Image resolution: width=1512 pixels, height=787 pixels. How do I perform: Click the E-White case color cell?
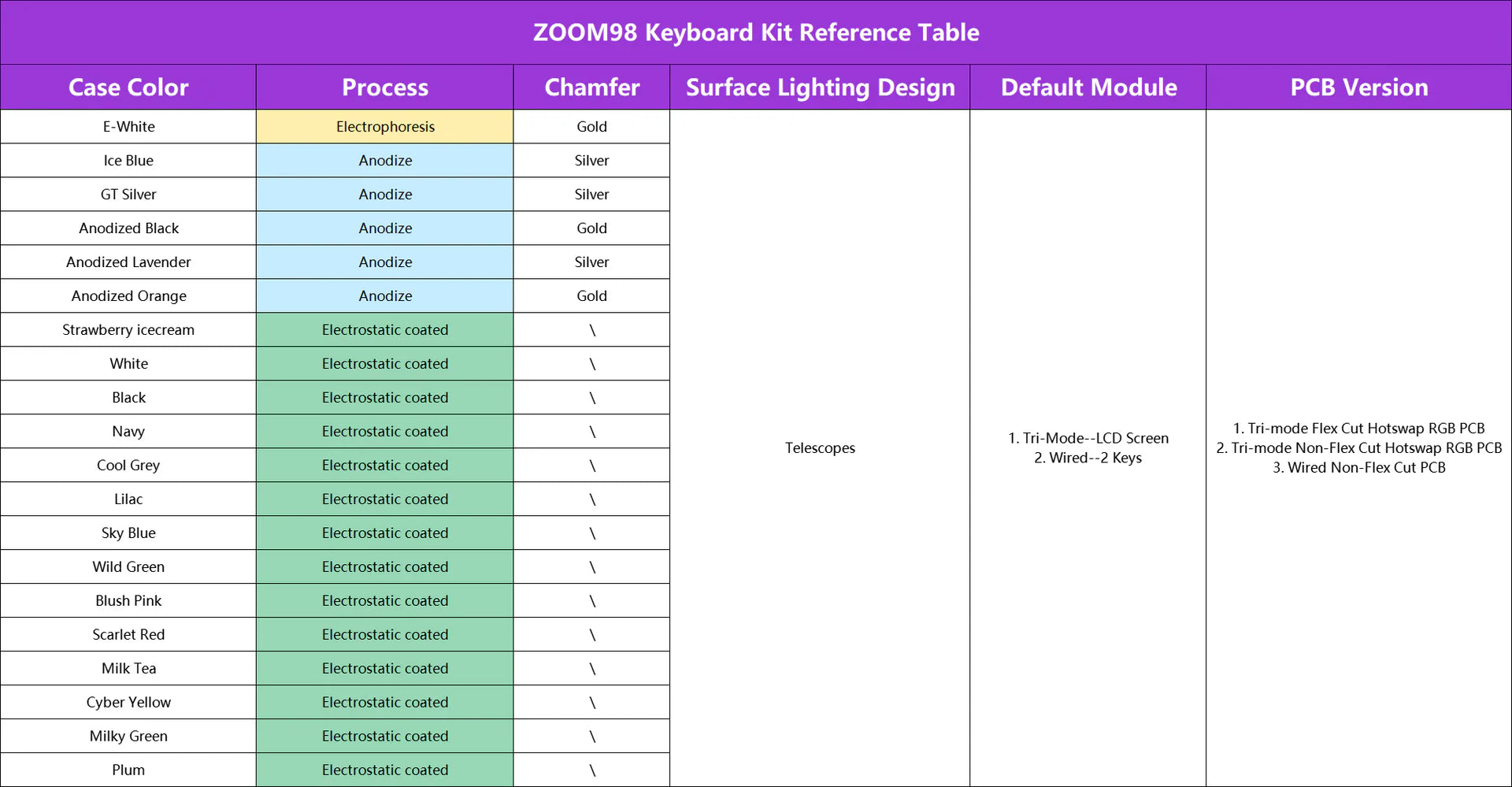point(128,127)
